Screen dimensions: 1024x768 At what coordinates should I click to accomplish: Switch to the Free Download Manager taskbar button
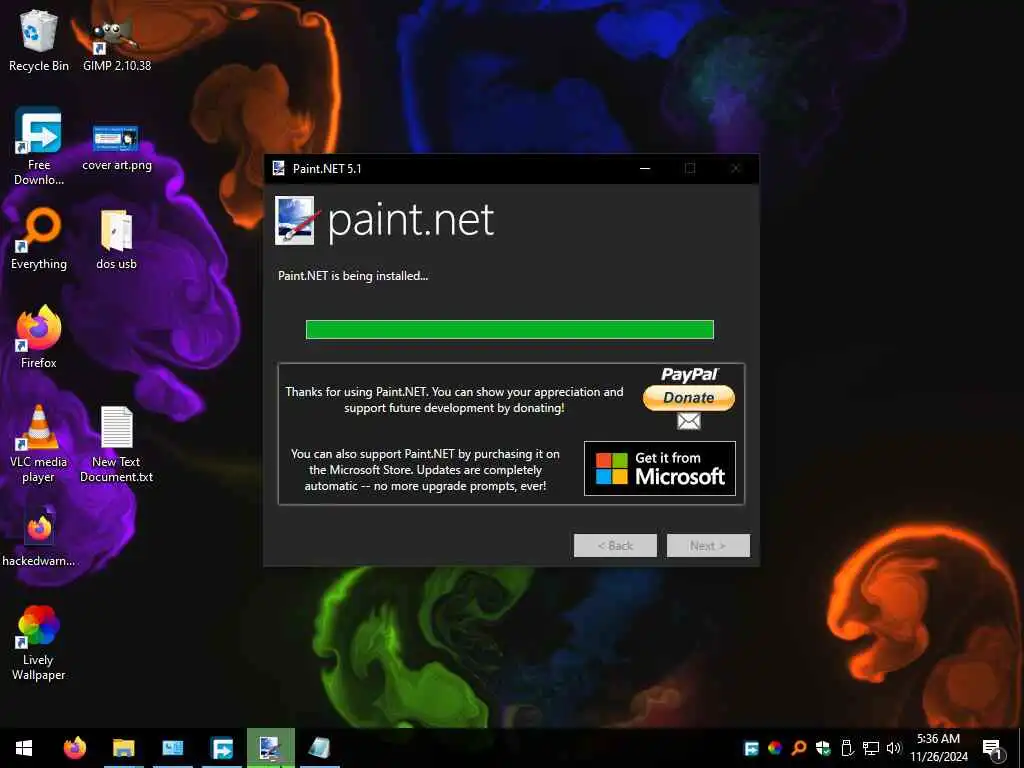tap(222, 748)
